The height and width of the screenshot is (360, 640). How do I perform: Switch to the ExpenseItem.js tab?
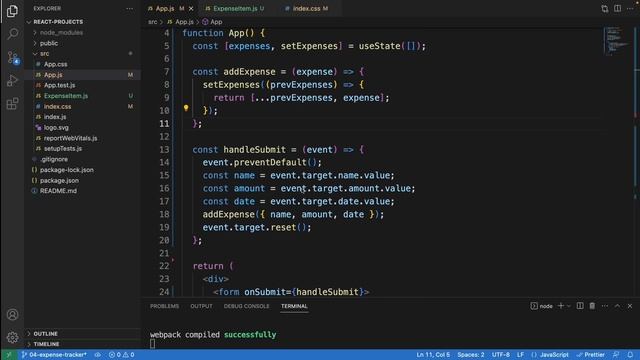pyautogui.click(x=235, y=9)
